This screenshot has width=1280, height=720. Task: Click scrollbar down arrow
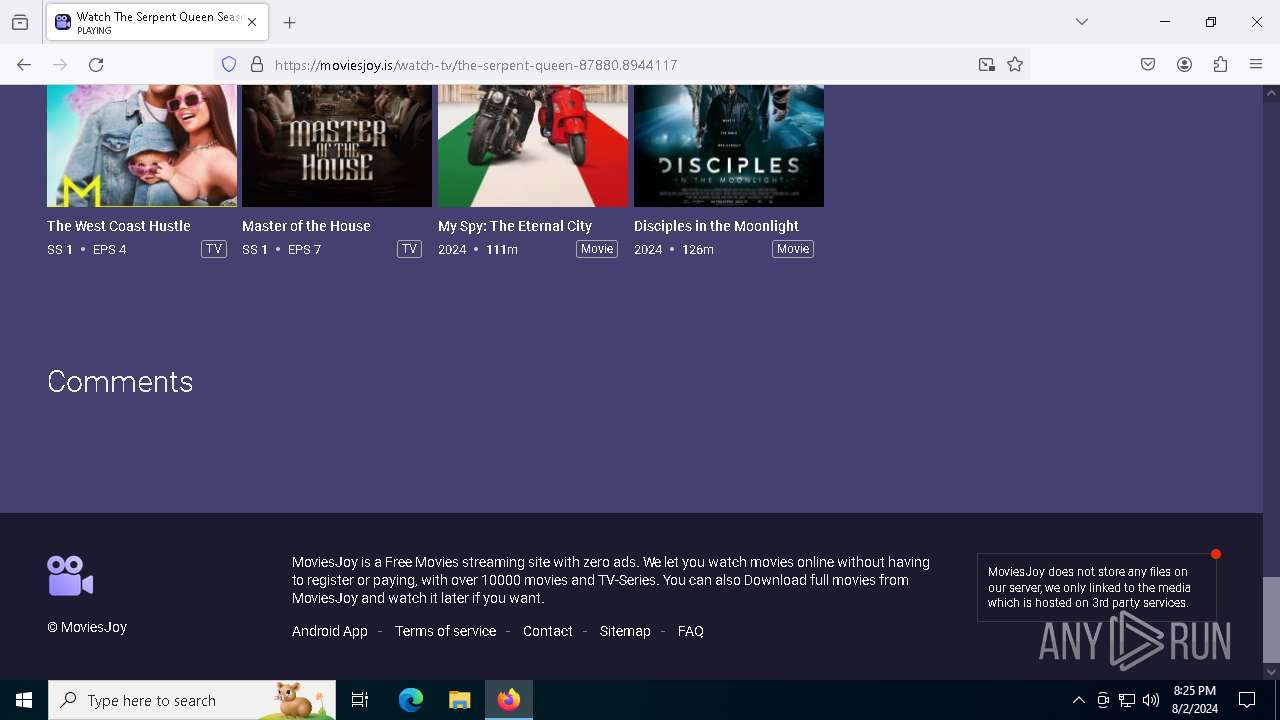(1271, 672)
